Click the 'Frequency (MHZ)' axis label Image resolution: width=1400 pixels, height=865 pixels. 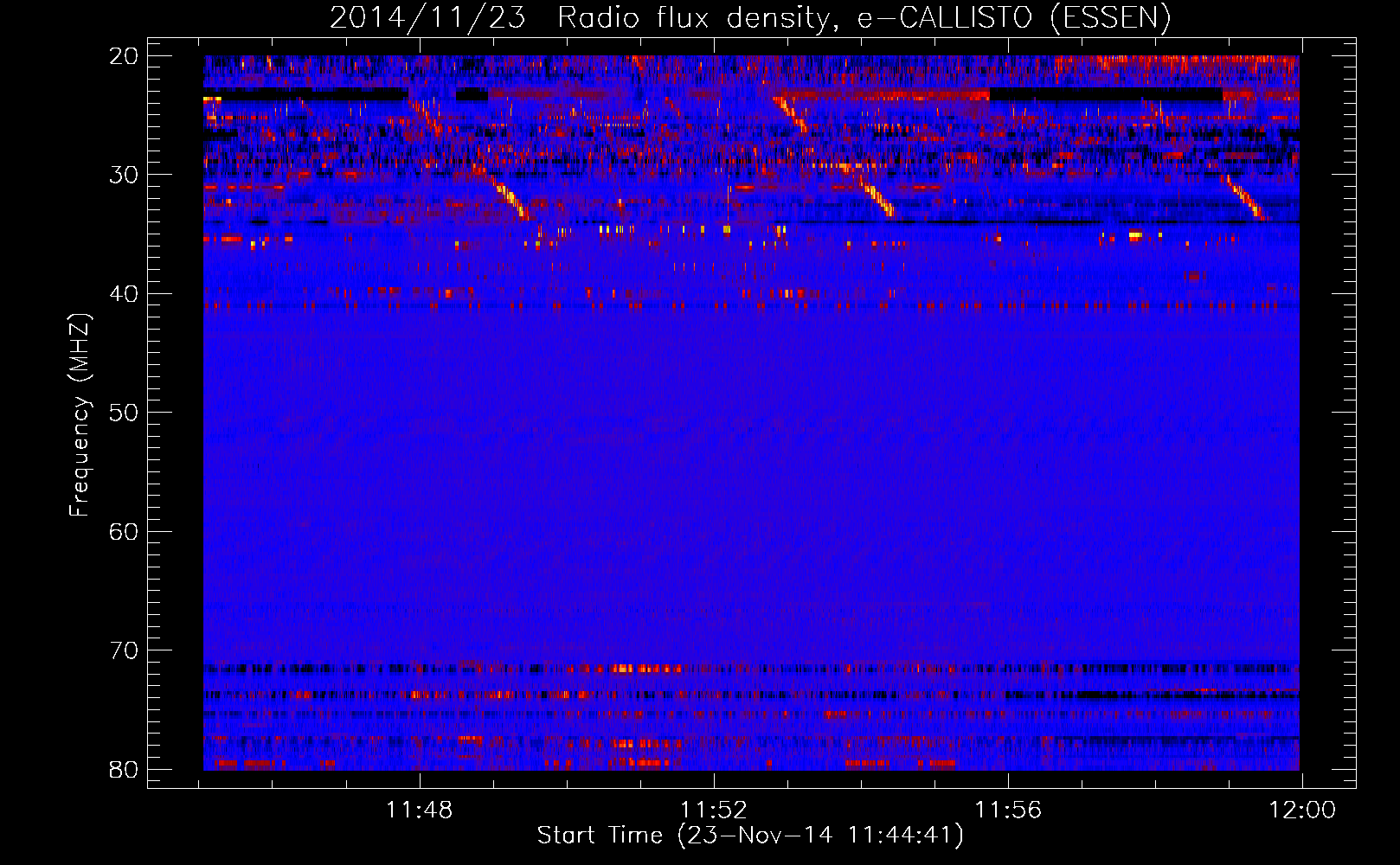[80, 413]
